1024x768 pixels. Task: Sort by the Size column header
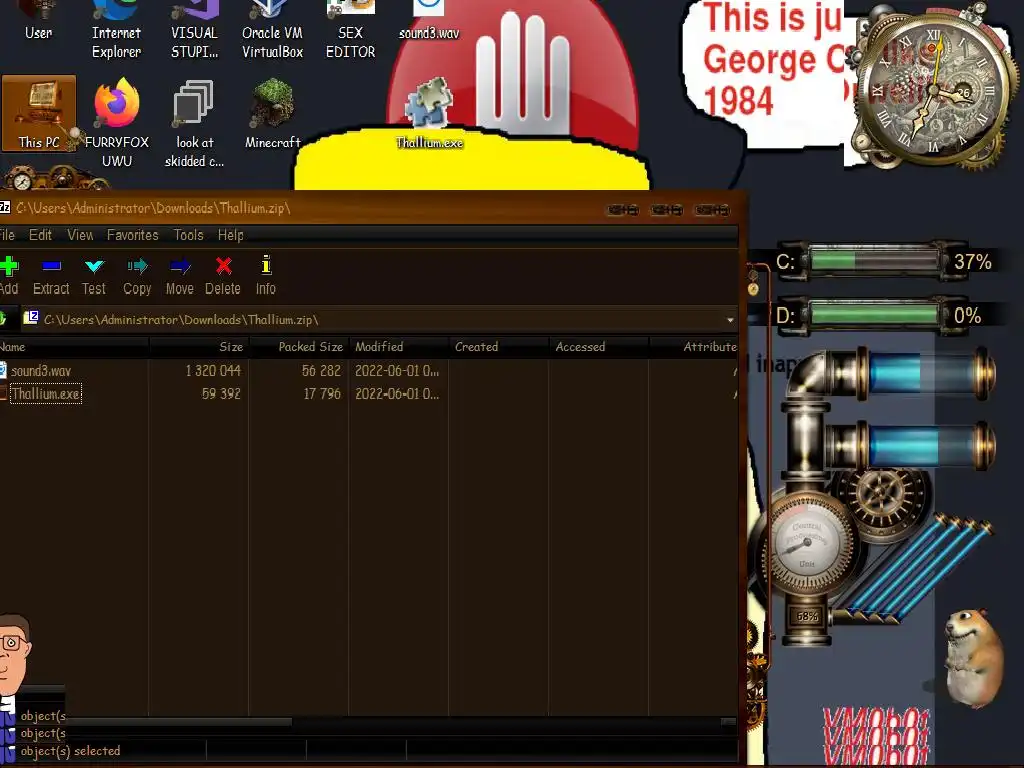pyautogui.click(x=199, y=347)
